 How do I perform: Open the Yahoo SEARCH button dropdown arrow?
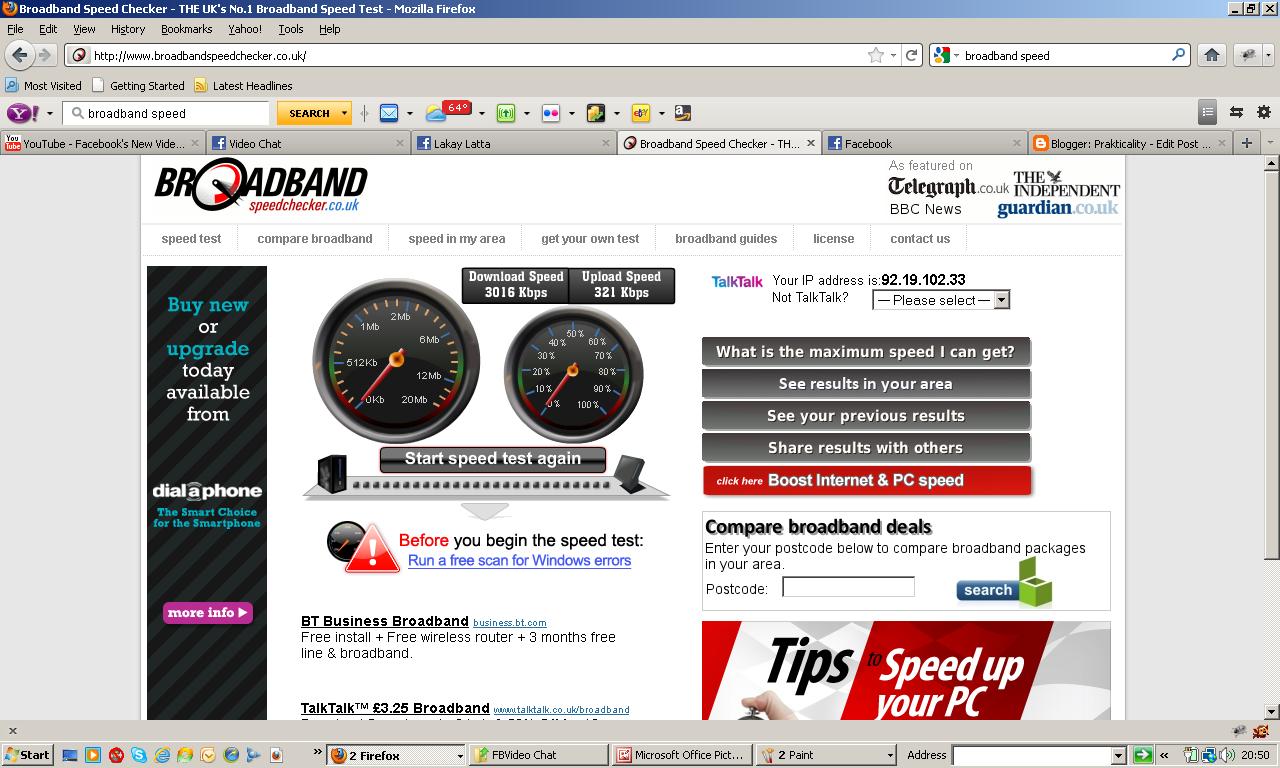pyautogui.click(x=344, y=113)
